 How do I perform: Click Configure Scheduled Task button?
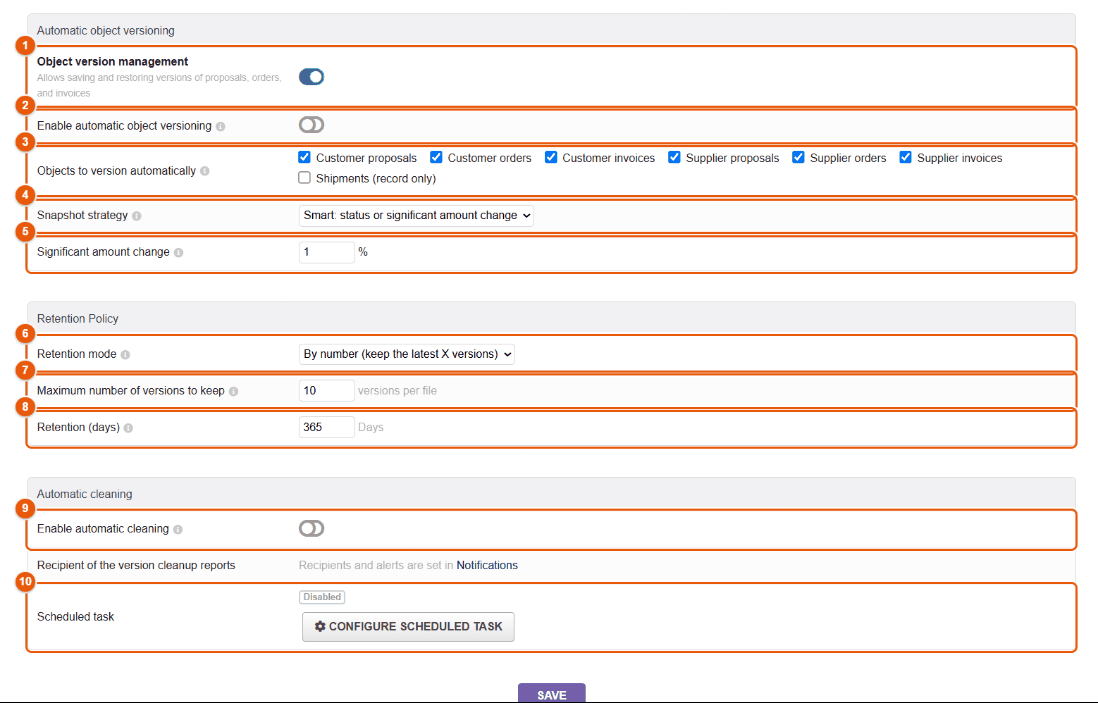point(408,627)
